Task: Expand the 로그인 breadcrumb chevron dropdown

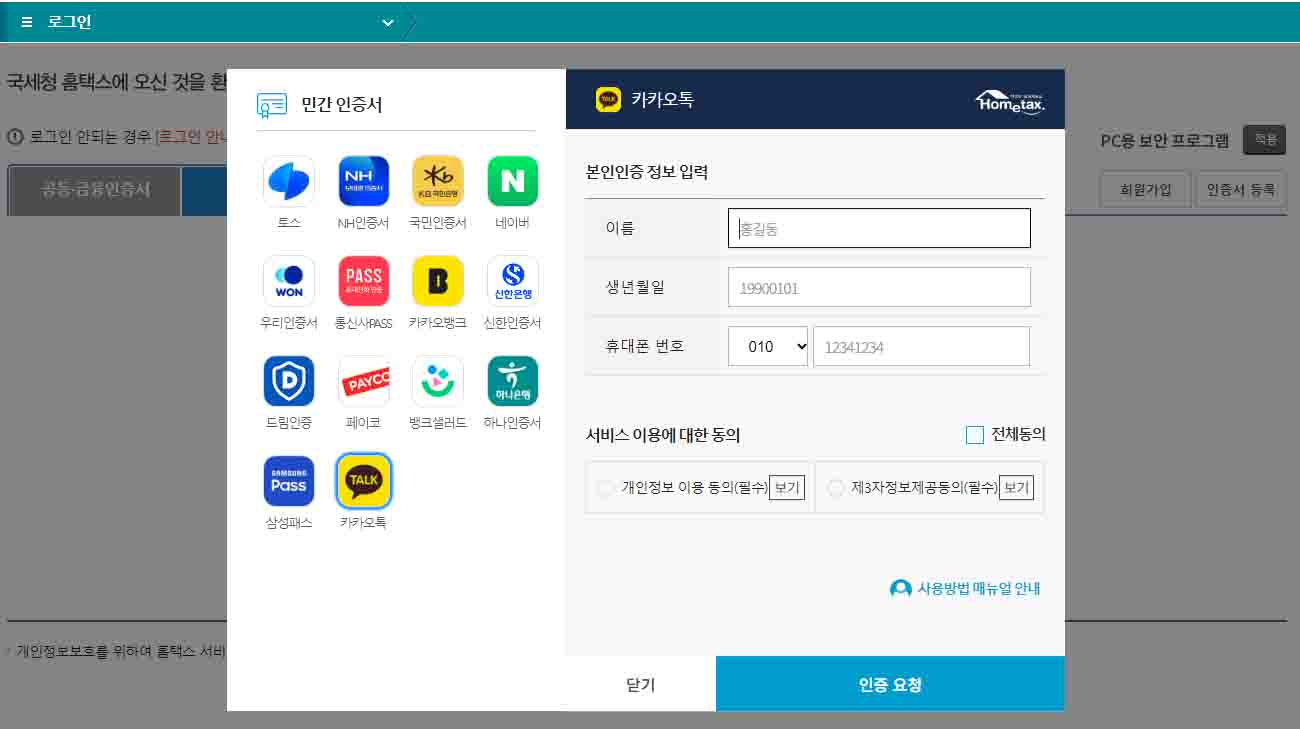Action: tap(388, 22)
